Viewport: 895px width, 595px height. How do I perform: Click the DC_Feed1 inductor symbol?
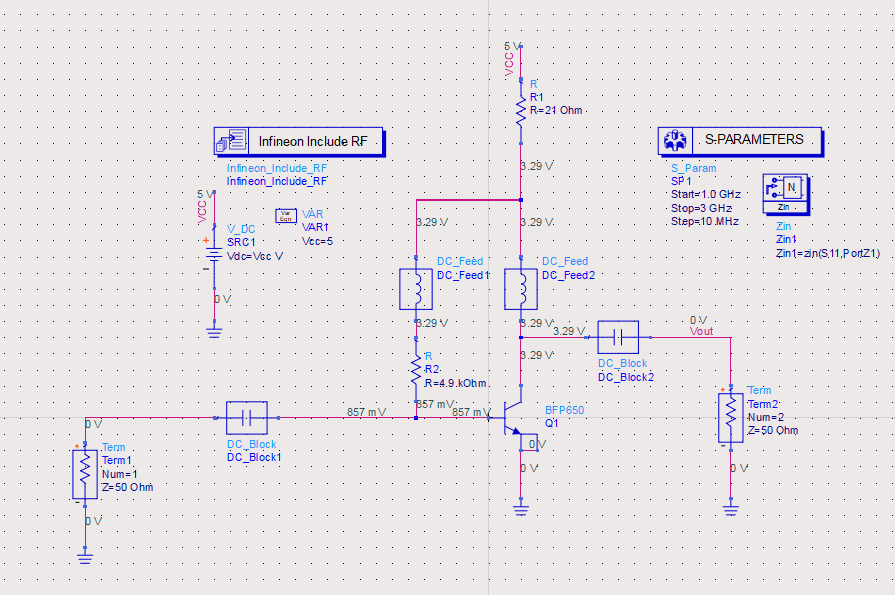pyautogui.click(x=415, y=288)
